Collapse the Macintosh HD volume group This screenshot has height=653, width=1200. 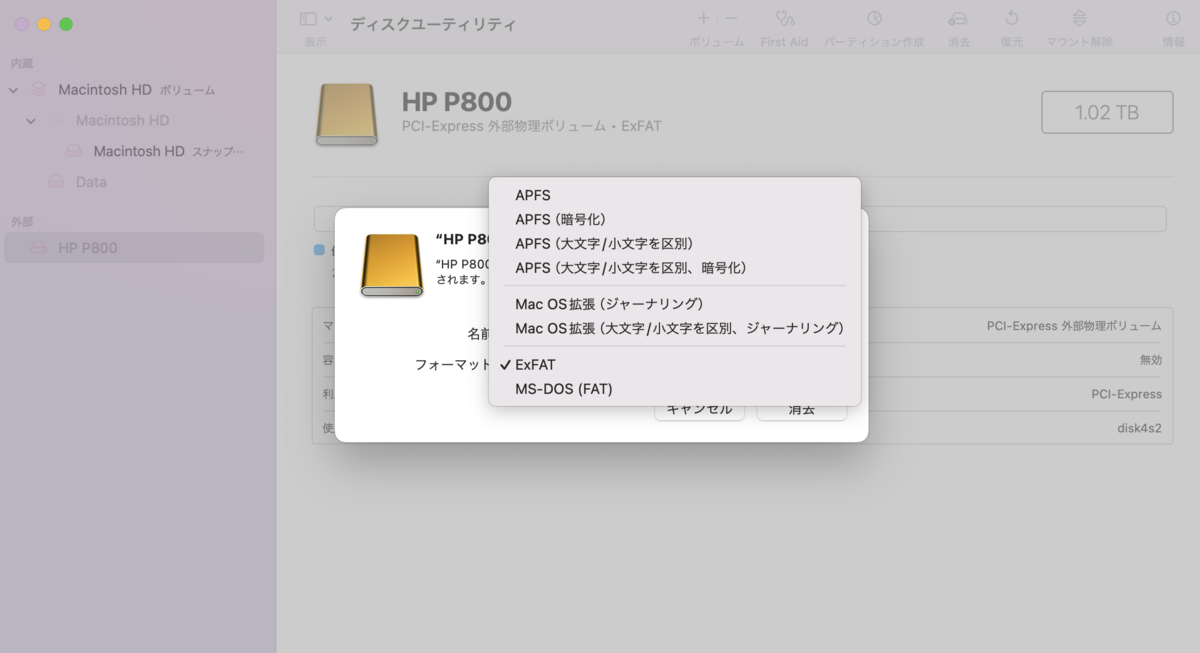(13, 90)
